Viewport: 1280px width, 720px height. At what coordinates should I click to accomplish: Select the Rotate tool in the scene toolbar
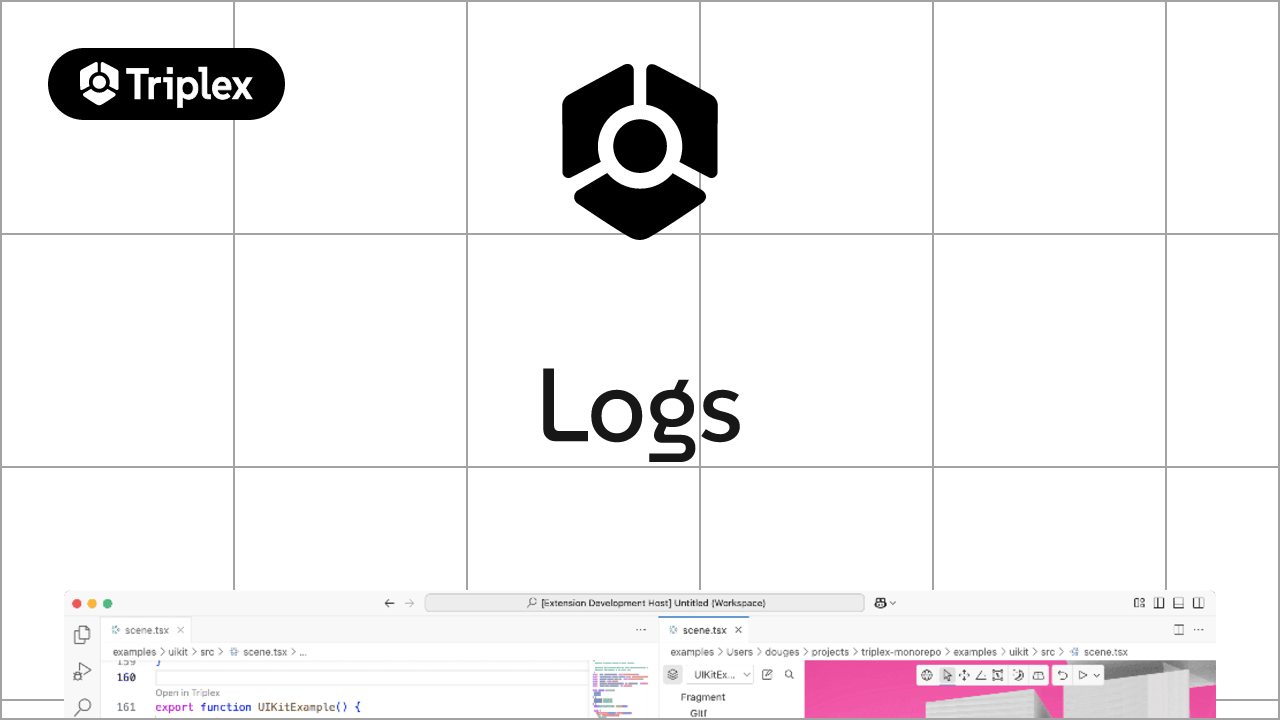click(980, 675)
